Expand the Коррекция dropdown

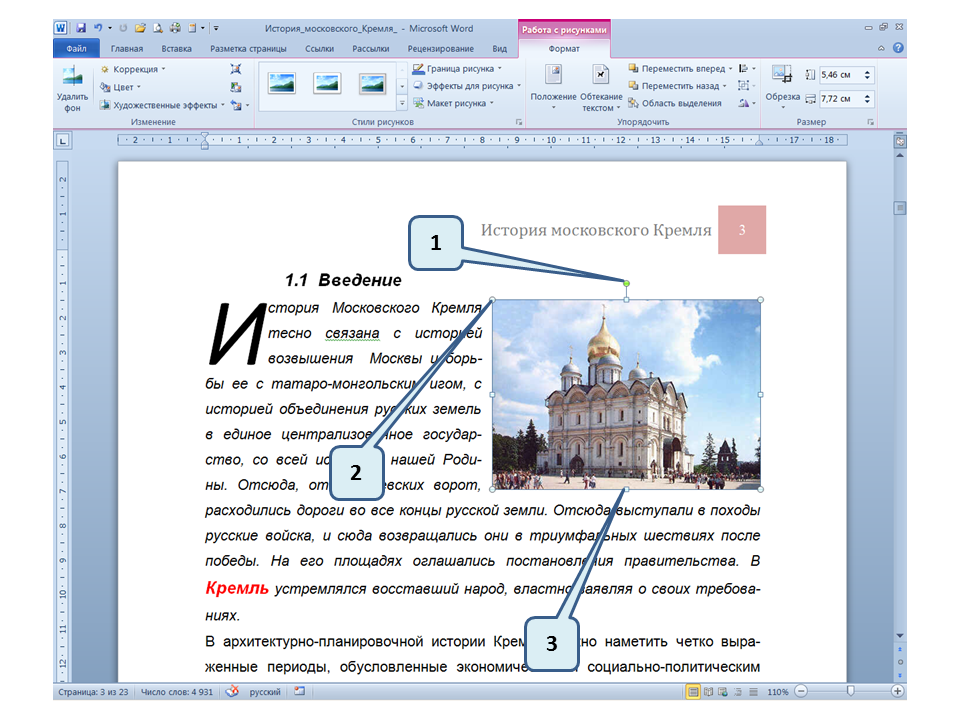(133, 69)
